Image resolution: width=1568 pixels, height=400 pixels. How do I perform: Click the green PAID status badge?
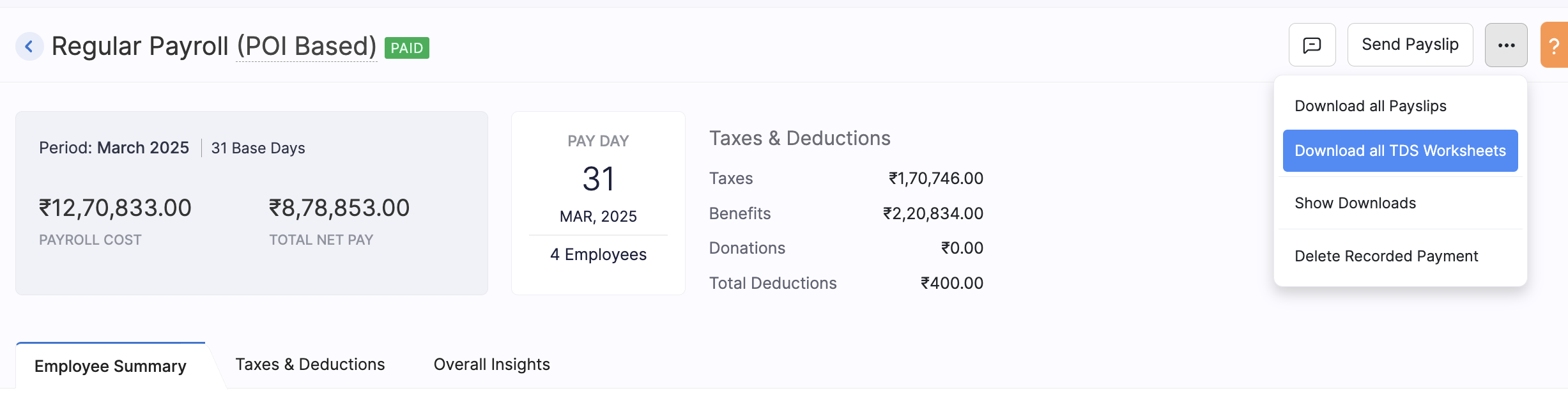pyautogui.click(x=406, y=48)
